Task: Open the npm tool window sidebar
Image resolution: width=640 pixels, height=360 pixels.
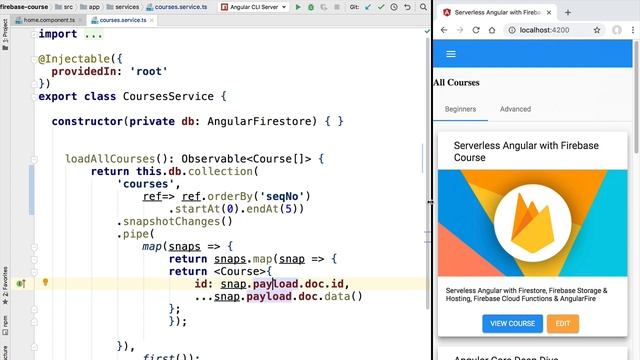Action: click(x=5, y=325)
